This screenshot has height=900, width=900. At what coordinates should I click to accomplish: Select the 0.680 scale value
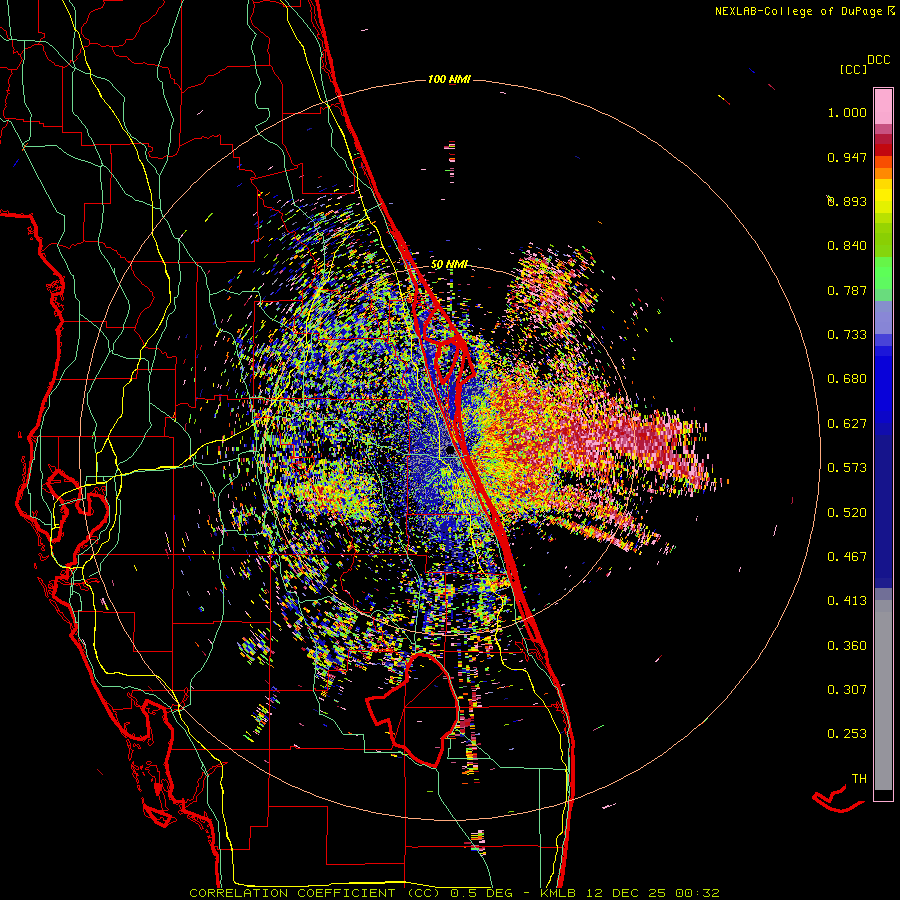coord(847,379)
